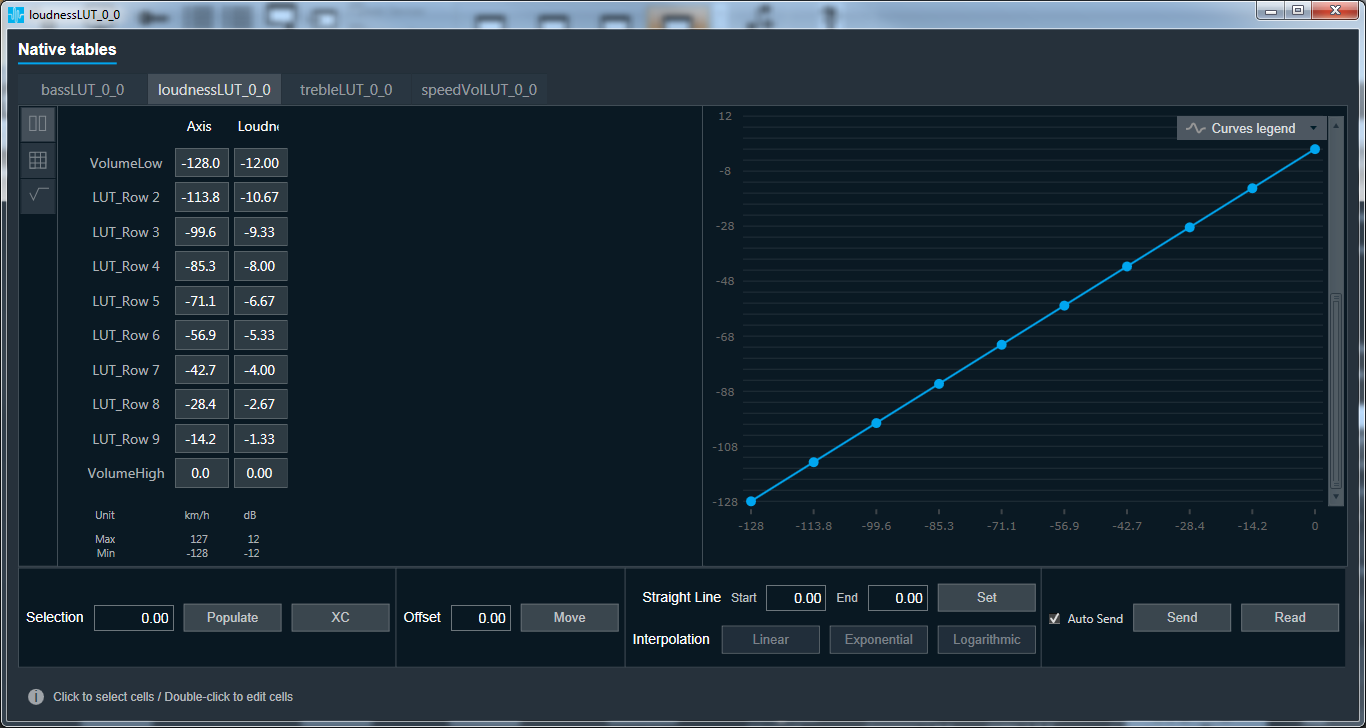Viewport: 1366px width, 728px height.
Task: Click the VolumeLow row label
Action: [x=126, y=163]
